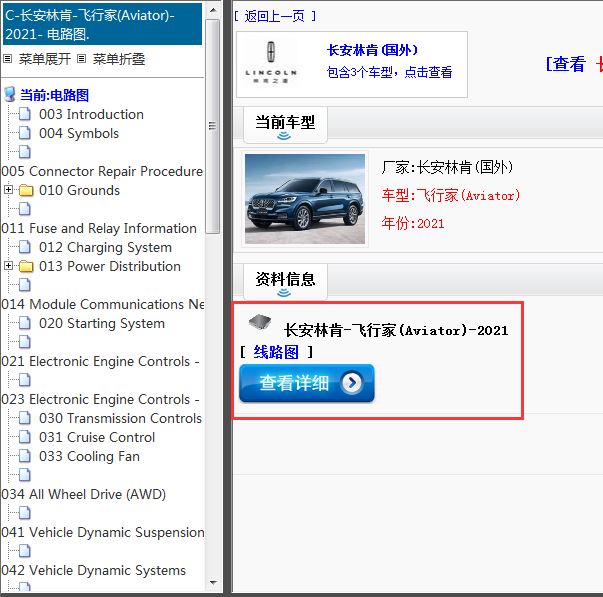Select 005 Connector Repair Procedure entry
603x597 pixels.
coord(102,172)
